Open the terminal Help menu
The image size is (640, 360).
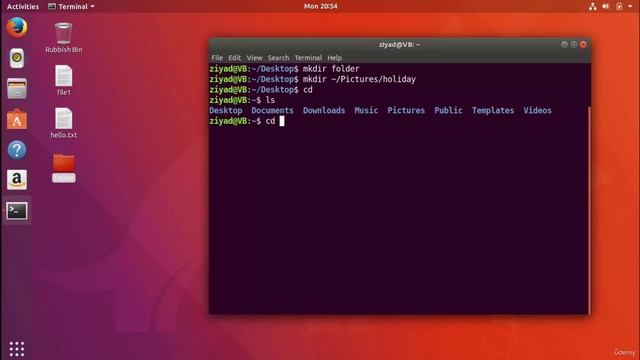334,58
